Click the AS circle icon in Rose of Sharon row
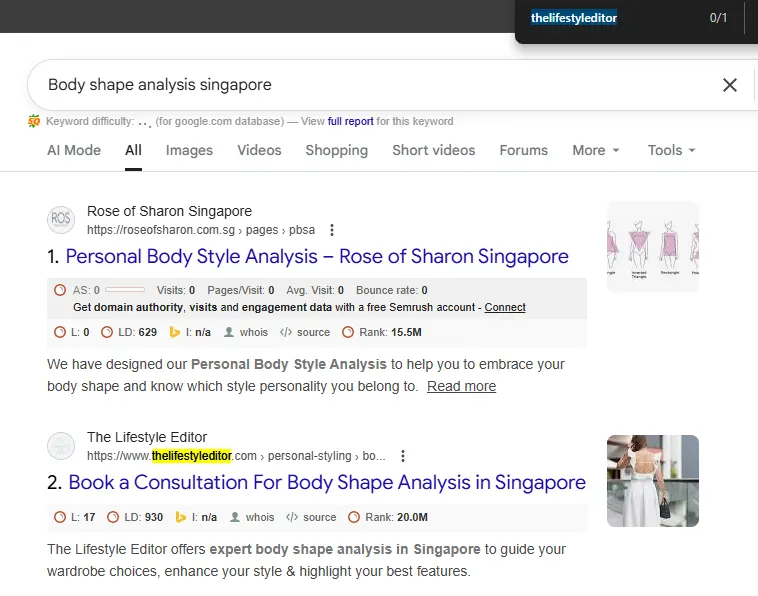The height and width of the screenshot is (596, 758). (x=60, y=290)
